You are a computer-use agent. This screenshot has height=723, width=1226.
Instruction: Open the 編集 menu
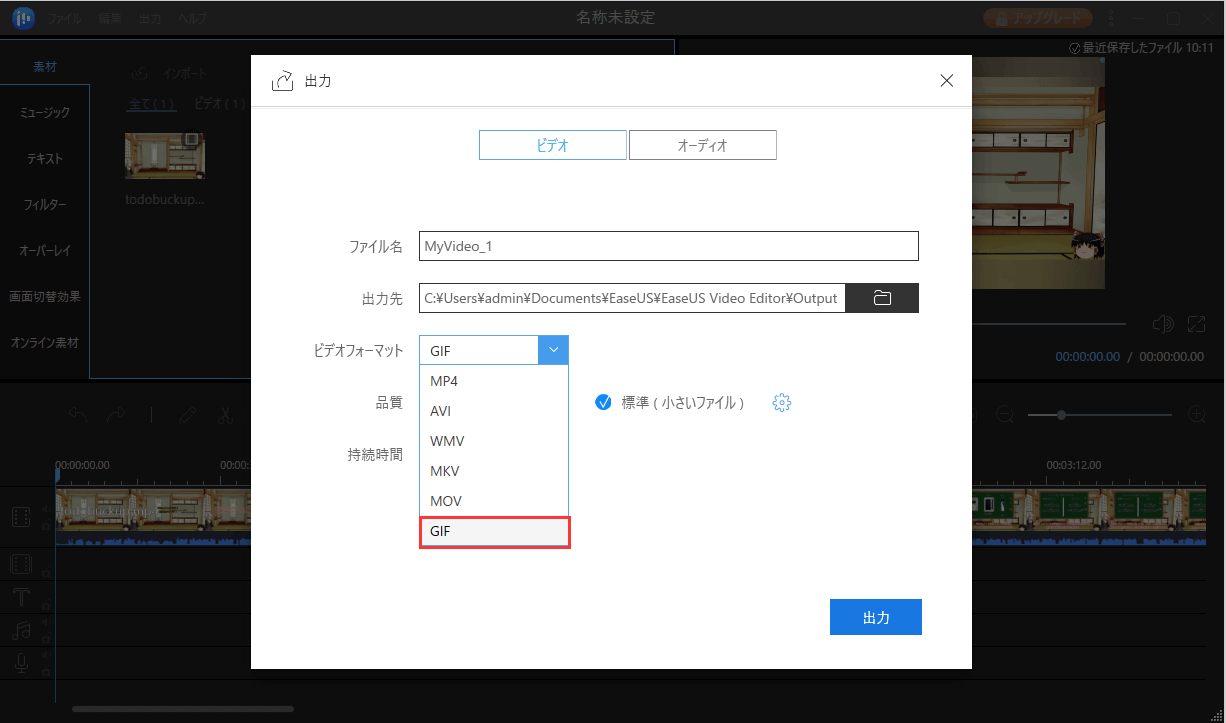110,19
